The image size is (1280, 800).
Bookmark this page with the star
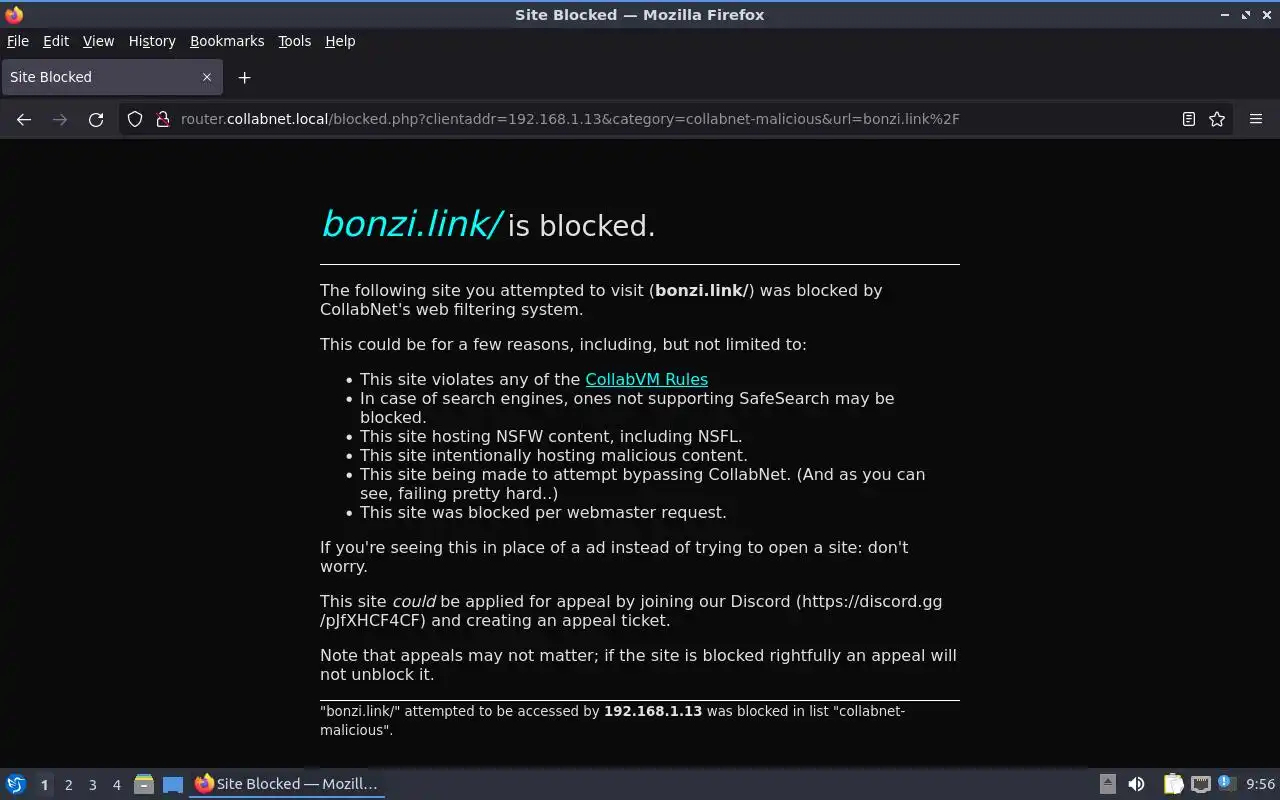click(1217, 119)
